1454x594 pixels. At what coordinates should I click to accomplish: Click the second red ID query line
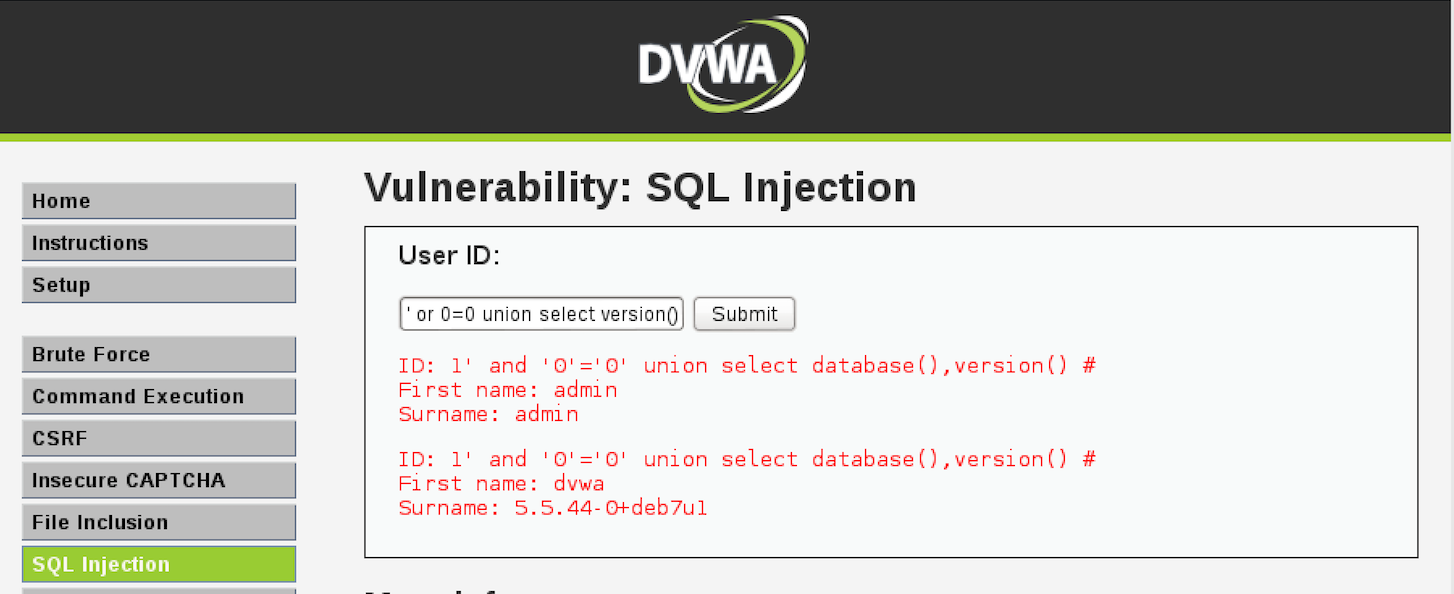click(x=747, y=459)
